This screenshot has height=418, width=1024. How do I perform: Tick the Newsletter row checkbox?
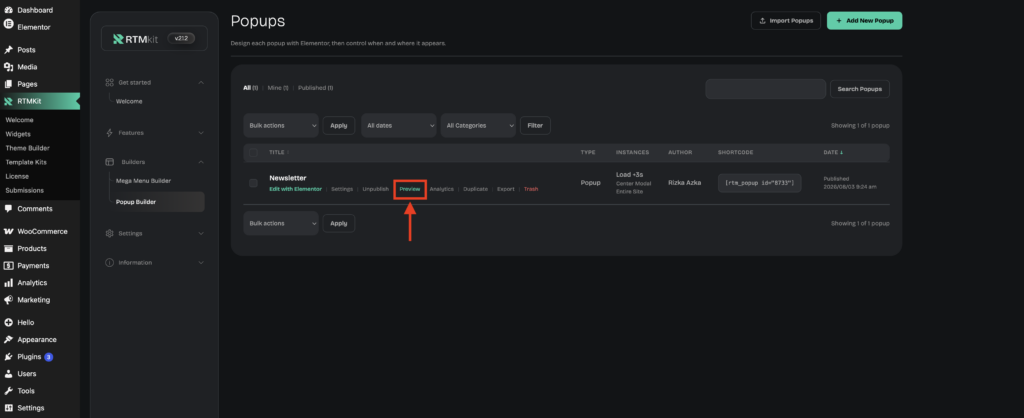click(x=253, y=183)
